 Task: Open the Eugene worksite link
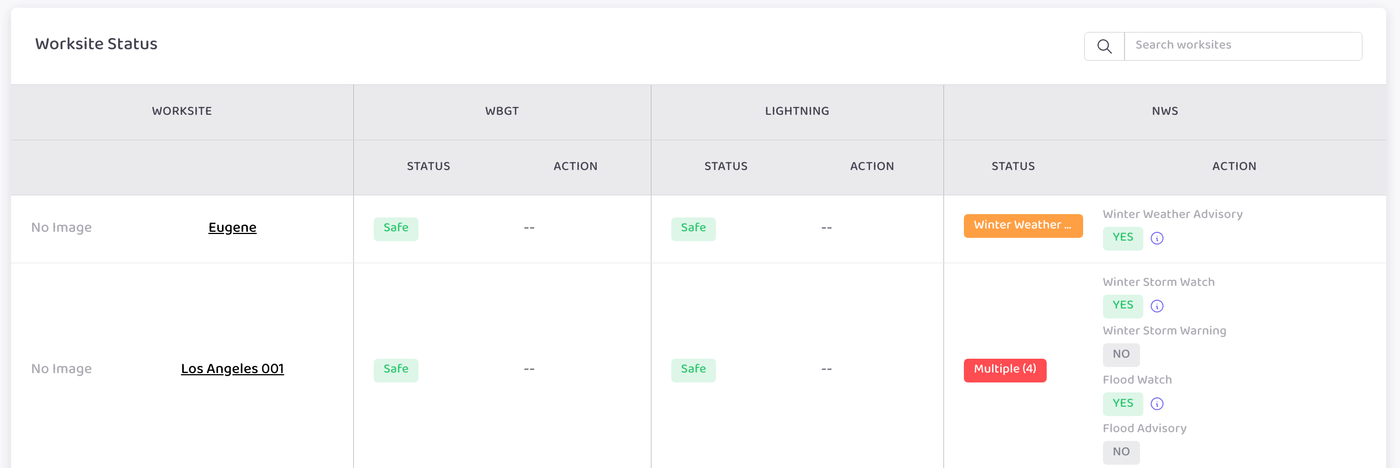pos(232,228)
